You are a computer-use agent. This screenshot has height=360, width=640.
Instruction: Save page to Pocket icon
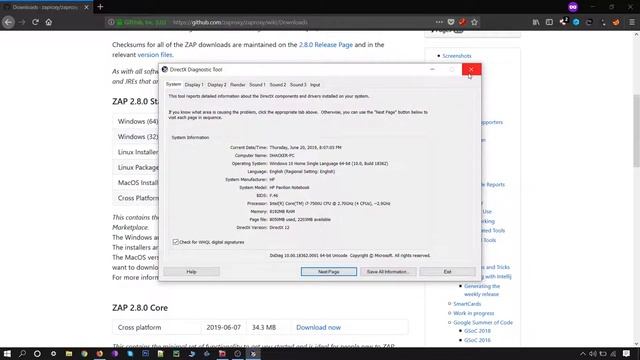click(451, 22)
